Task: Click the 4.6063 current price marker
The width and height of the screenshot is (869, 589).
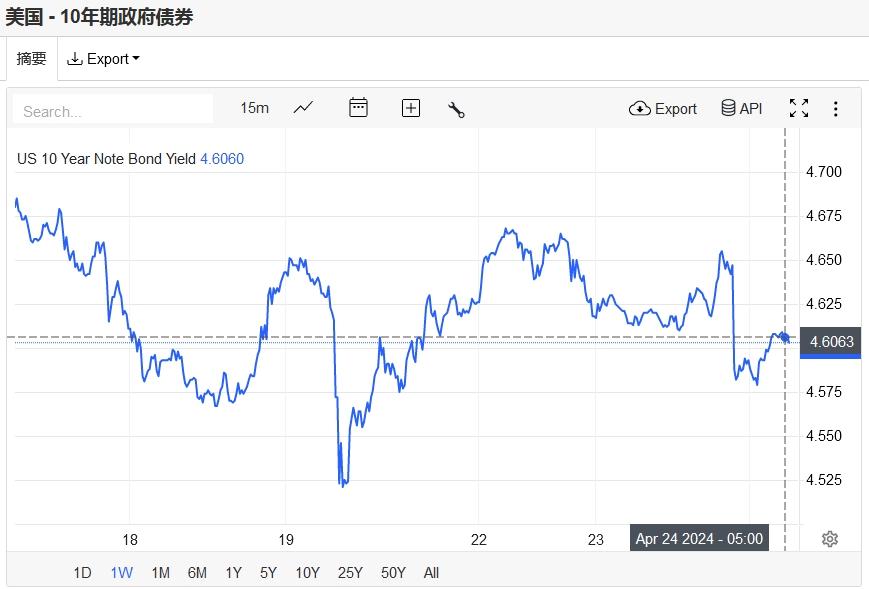Action: tap(831, 342)
